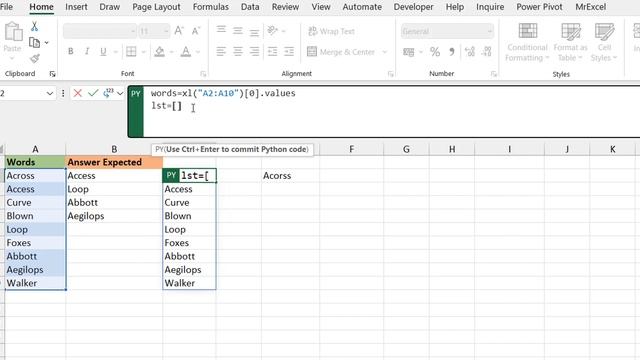Open Font settings dialog launcher

pyautogui.click(x=203, y=74)
